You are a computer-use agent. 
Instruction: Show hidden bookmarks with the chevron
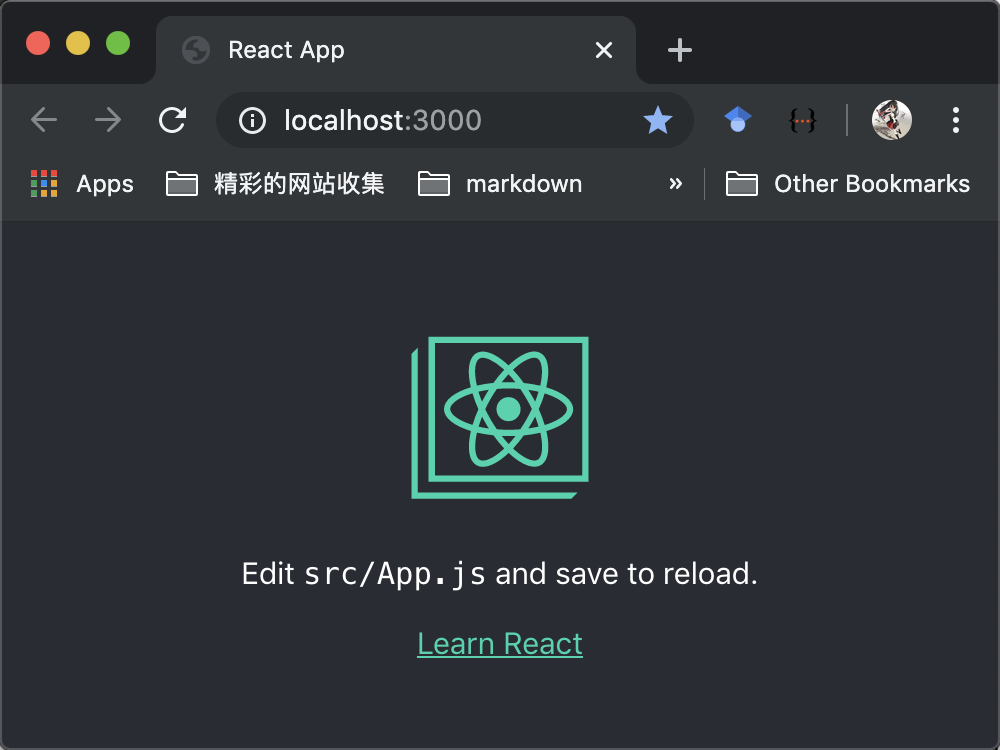pyautogui.click(x=676, y=184)
